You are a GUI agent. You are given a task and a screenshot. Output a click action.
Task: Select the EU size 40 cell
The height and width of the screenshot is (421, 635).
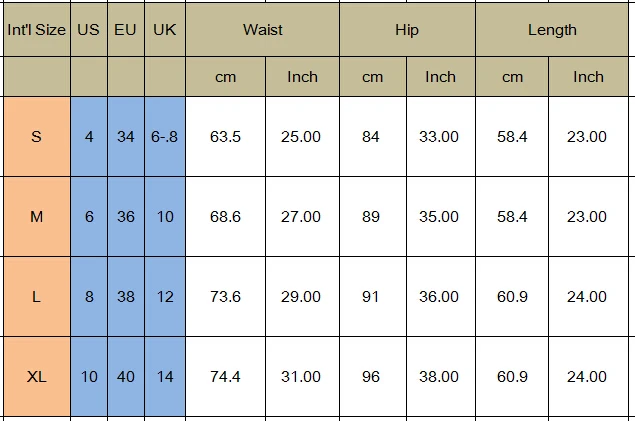tap(125, 377)
